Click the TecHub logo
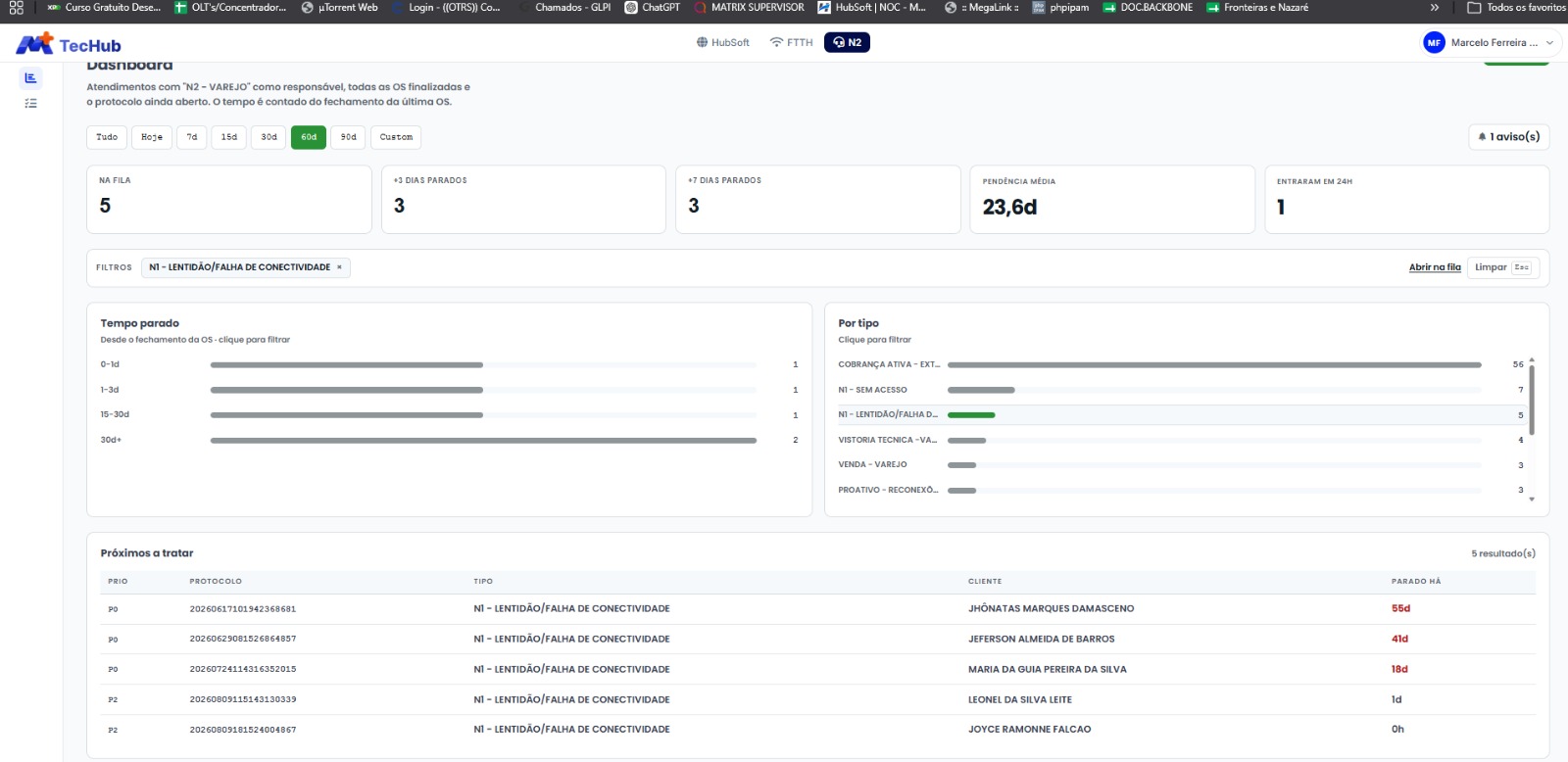 pos(69,44)
